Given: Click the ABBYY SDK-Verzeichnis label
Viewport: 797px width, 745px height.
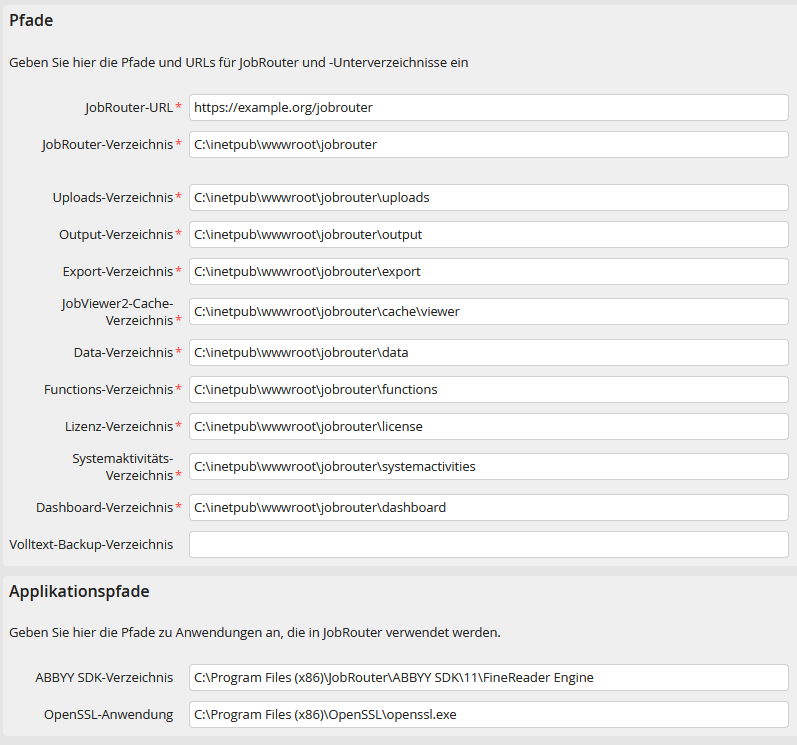Looking at the screenshot, I should 104,678.
